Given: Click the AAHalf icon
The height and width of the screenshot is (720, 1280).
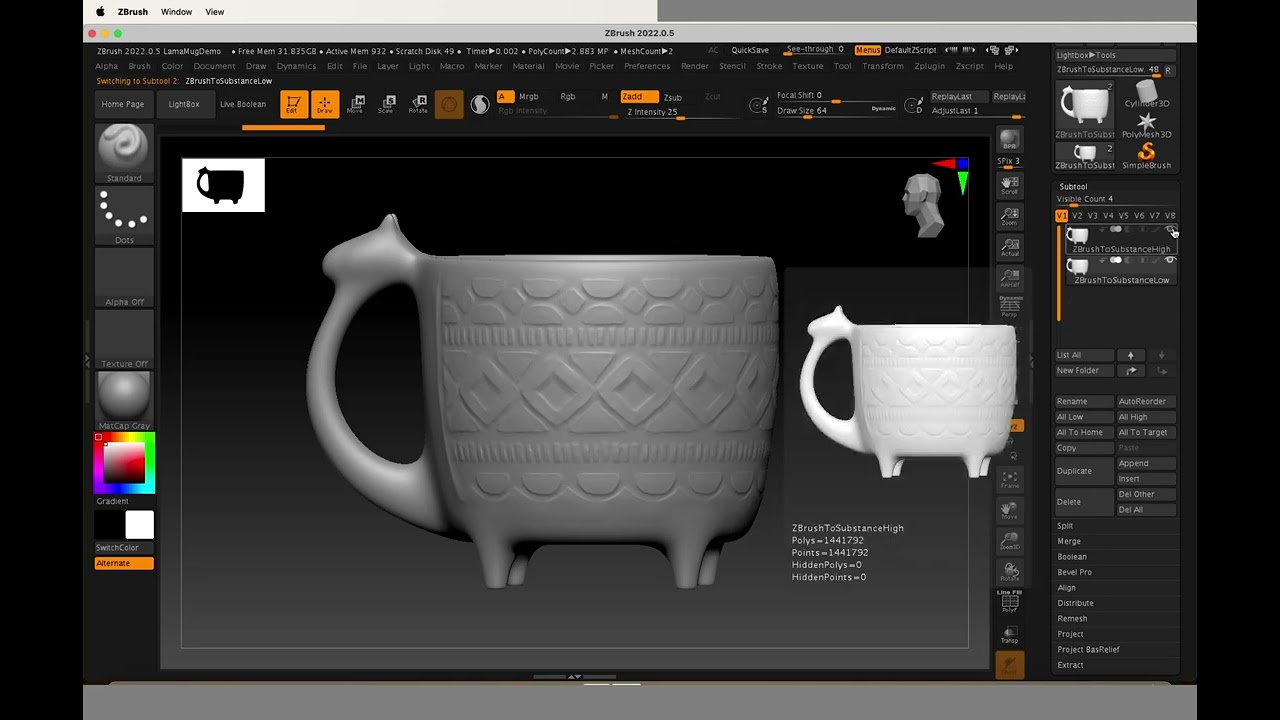Looking at the screenshot, I should point(1009,277).
